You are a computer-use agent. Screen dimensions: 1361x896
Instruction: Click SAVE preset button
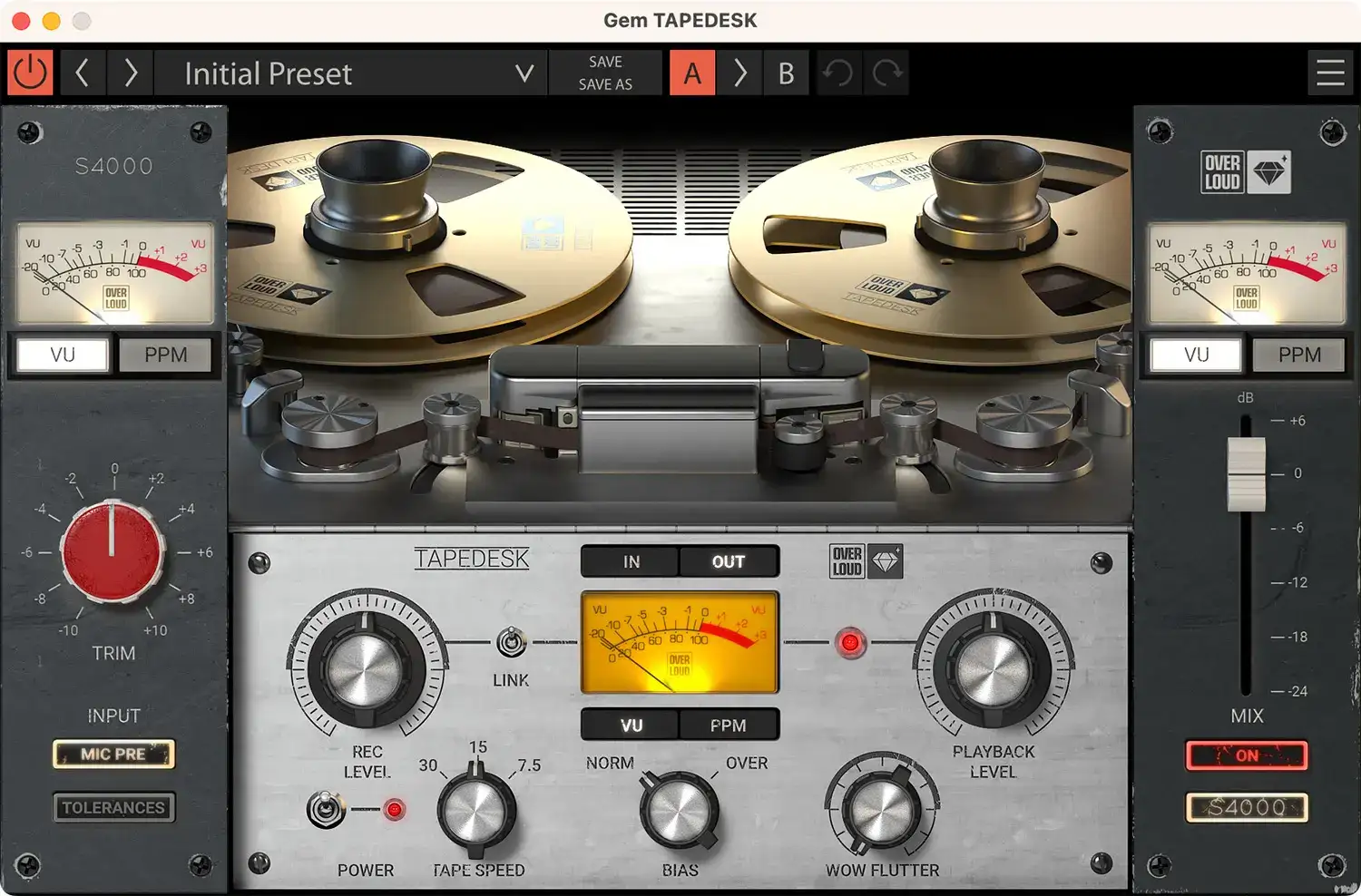pyautogui.click(x=605, y=62)
